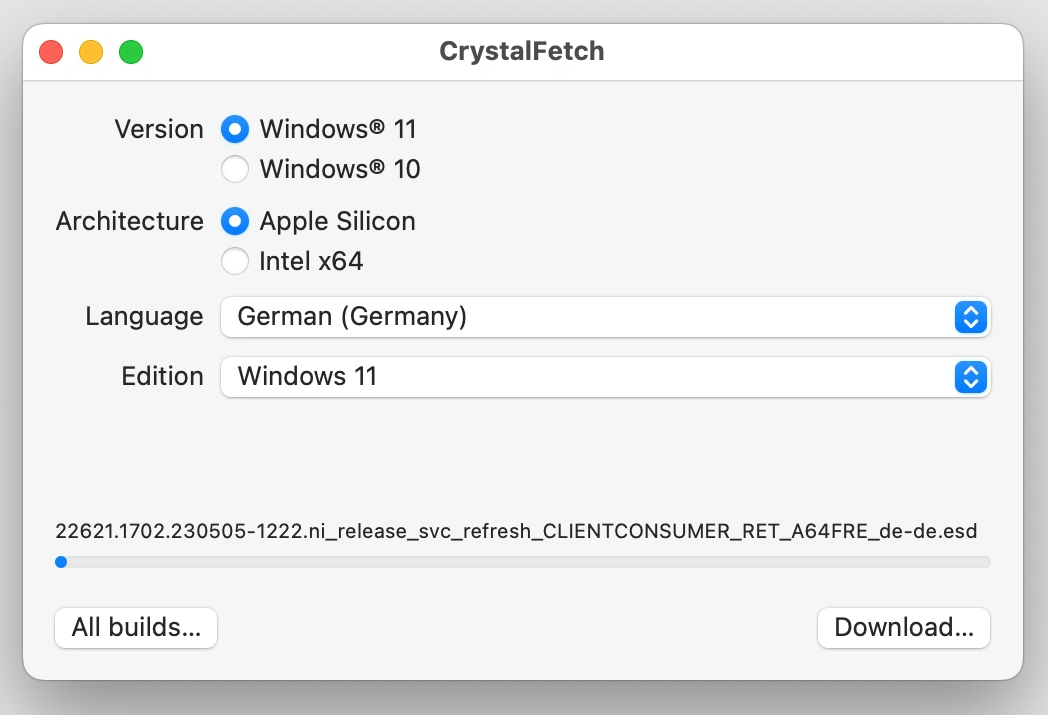The image size is (1048, 715).
Task: Click the CrystalFetch window title
Action: pos(522,51)
